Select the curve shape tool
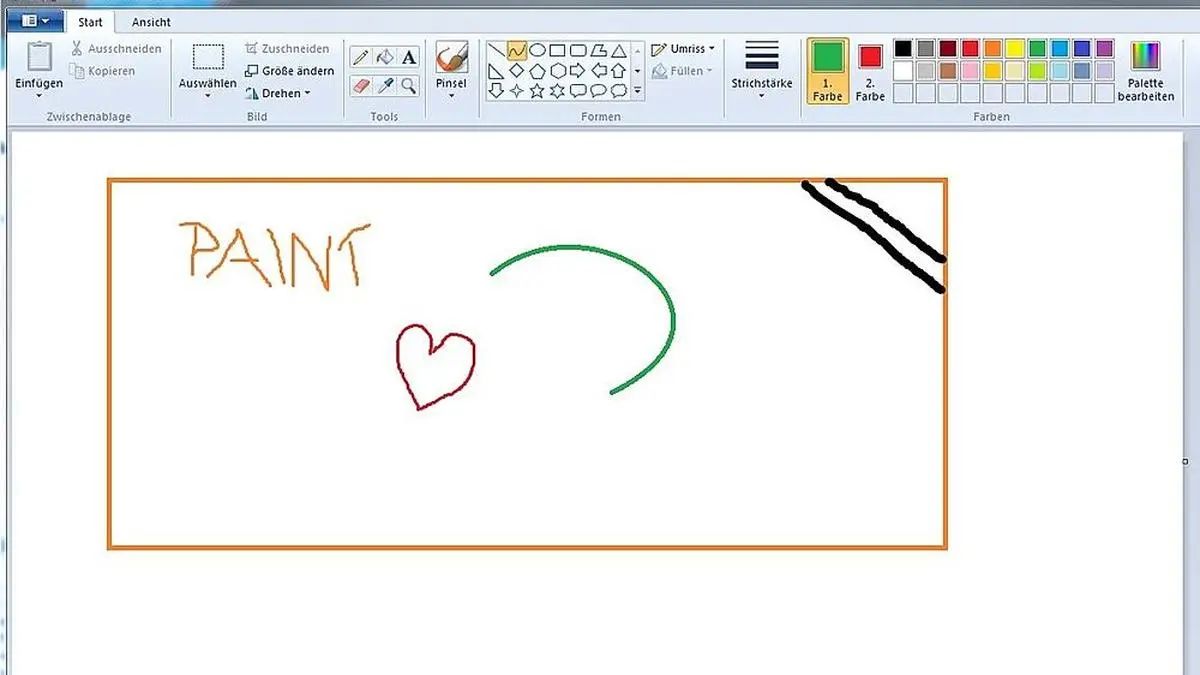 pos(517,50)
